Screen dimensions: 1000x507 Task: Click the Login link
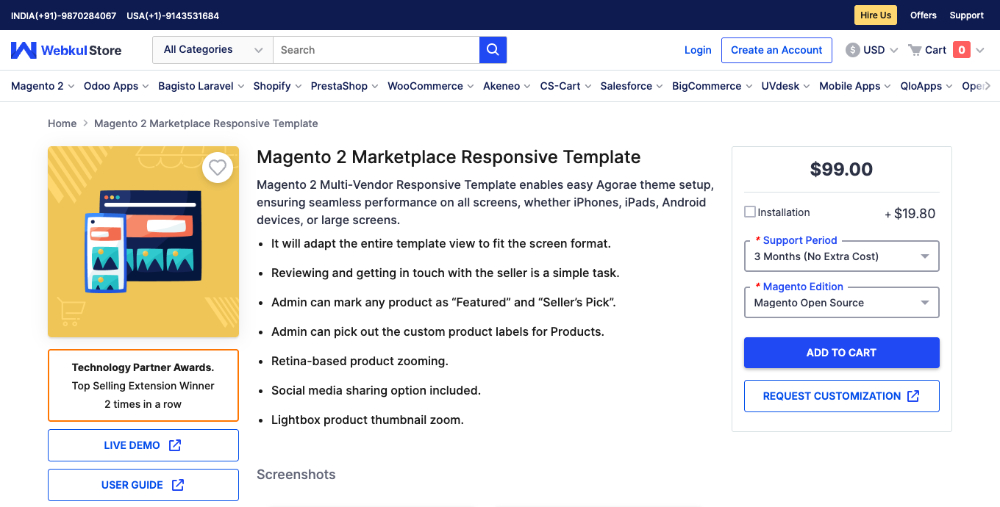(x=698, y=50)
